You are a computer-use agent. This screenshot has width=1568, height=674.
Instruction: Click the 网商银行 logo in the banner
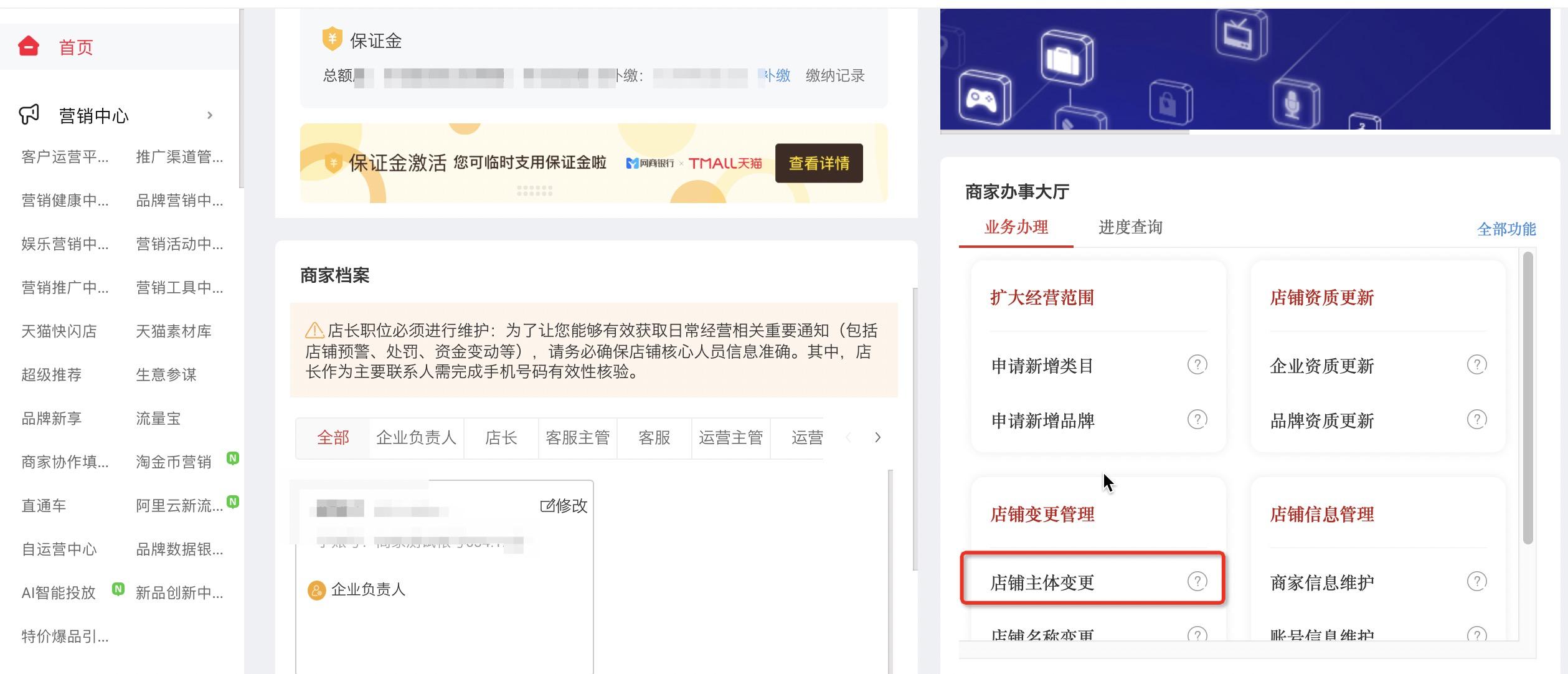click(x=649, y=163)
